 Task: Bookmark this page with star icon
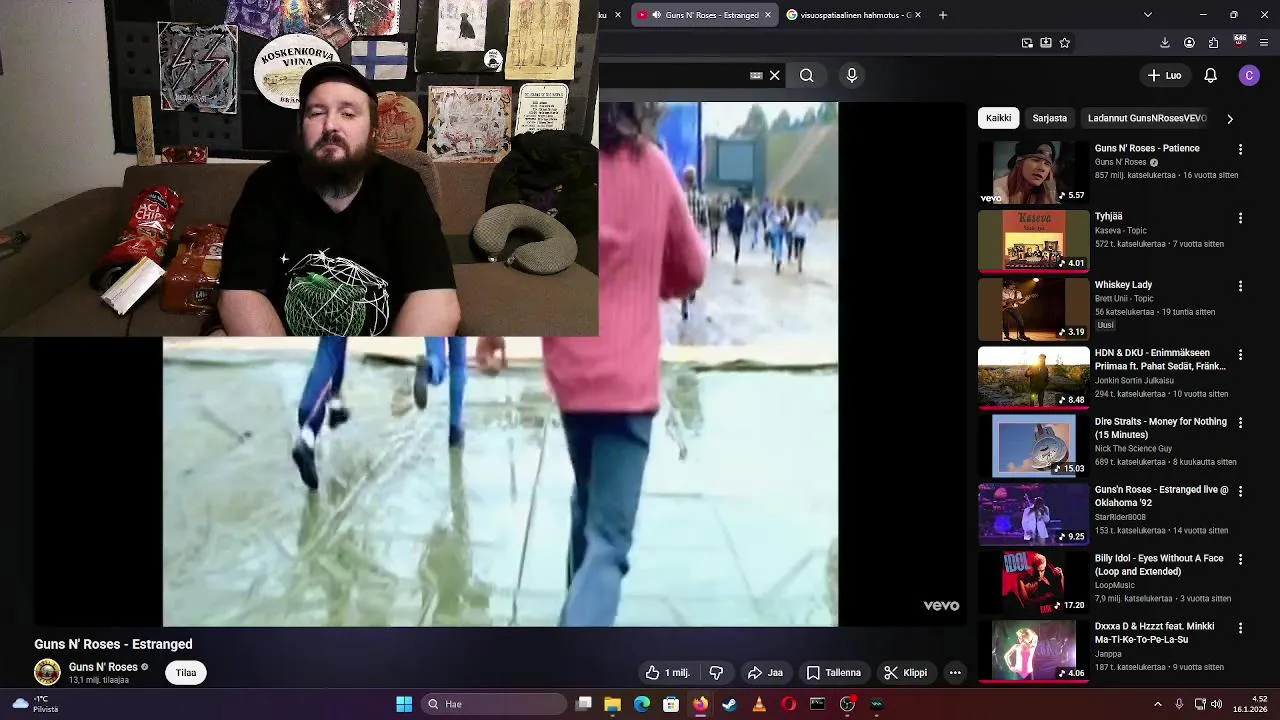pyautogui.click(x=1064, y=43)
